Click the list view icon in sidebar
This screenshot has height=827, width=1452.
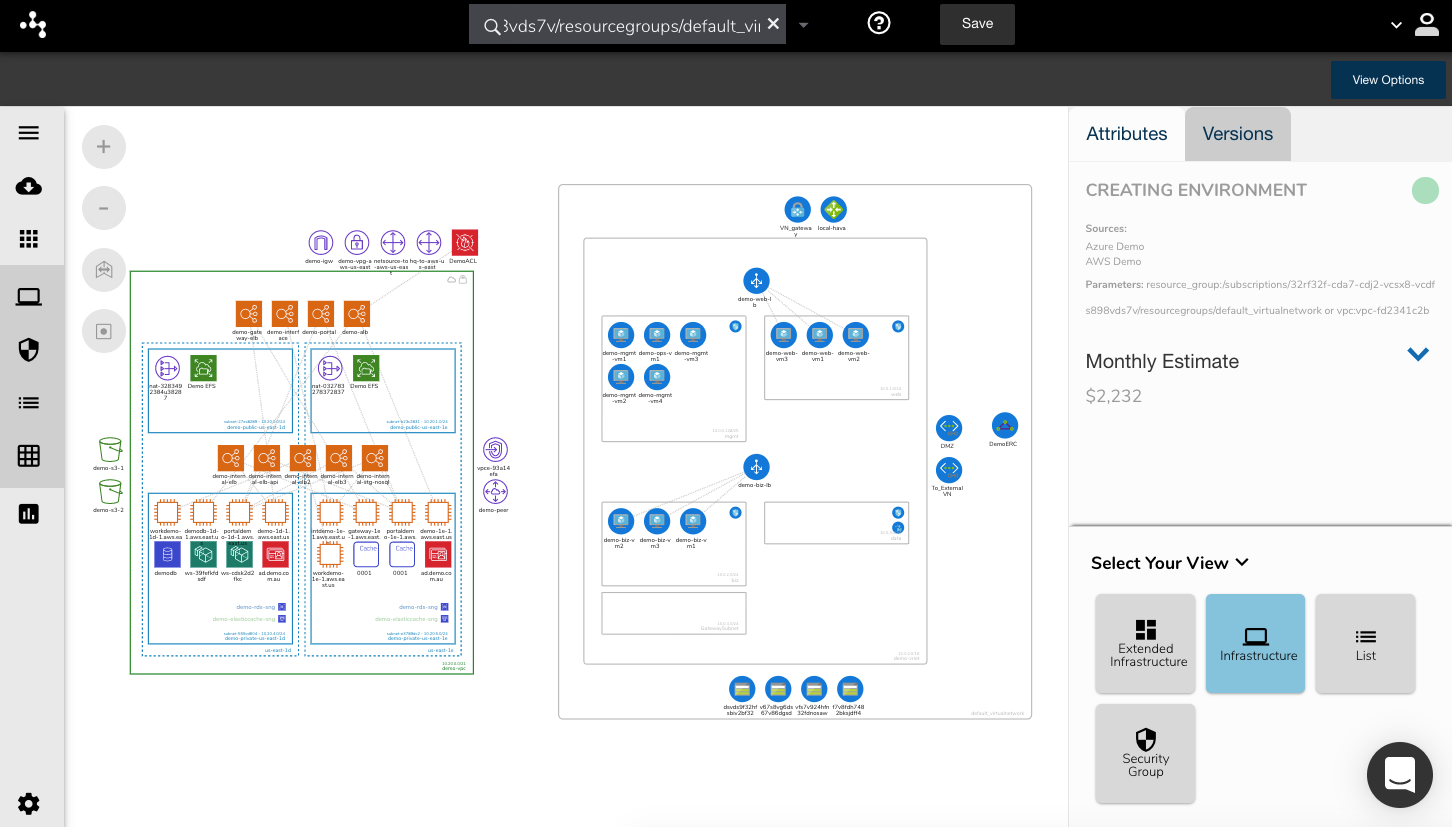tap(29, 402)
